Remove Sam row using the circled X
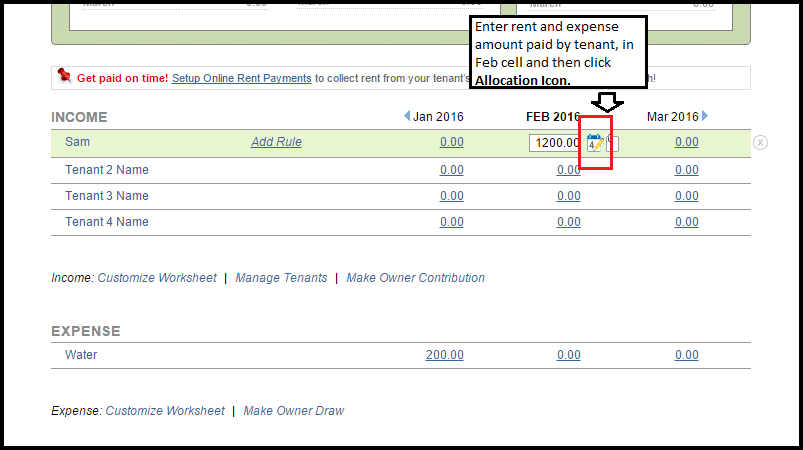 point(760,143)
